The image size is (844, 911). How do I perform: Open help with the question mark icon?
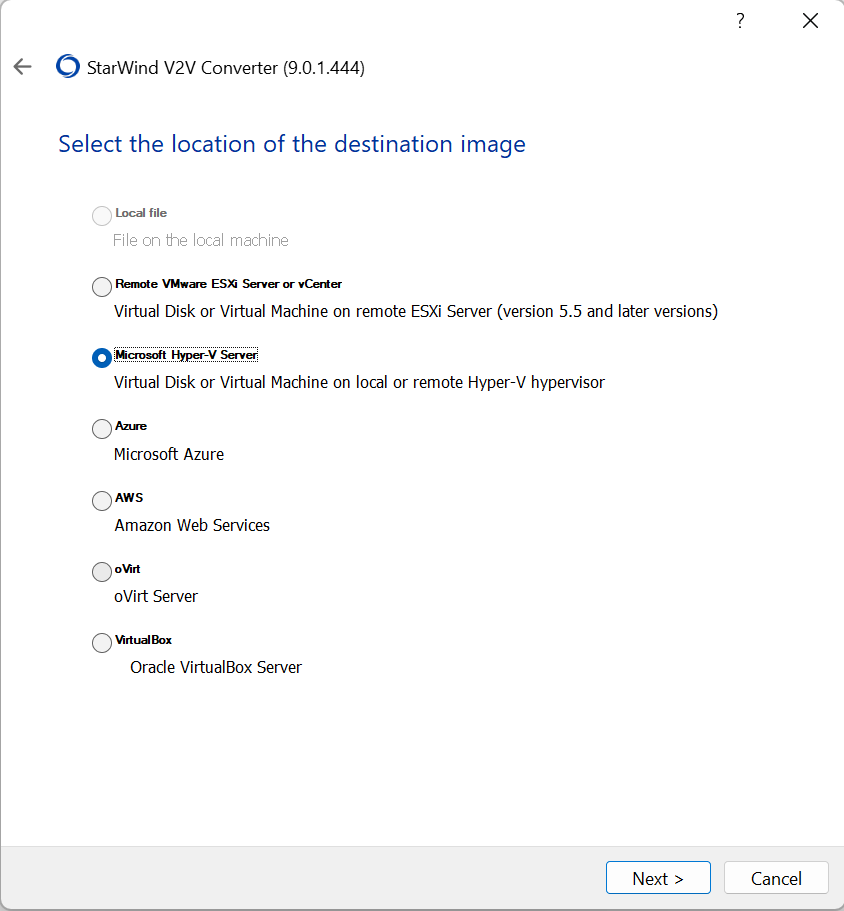click(x=740, y=21)
